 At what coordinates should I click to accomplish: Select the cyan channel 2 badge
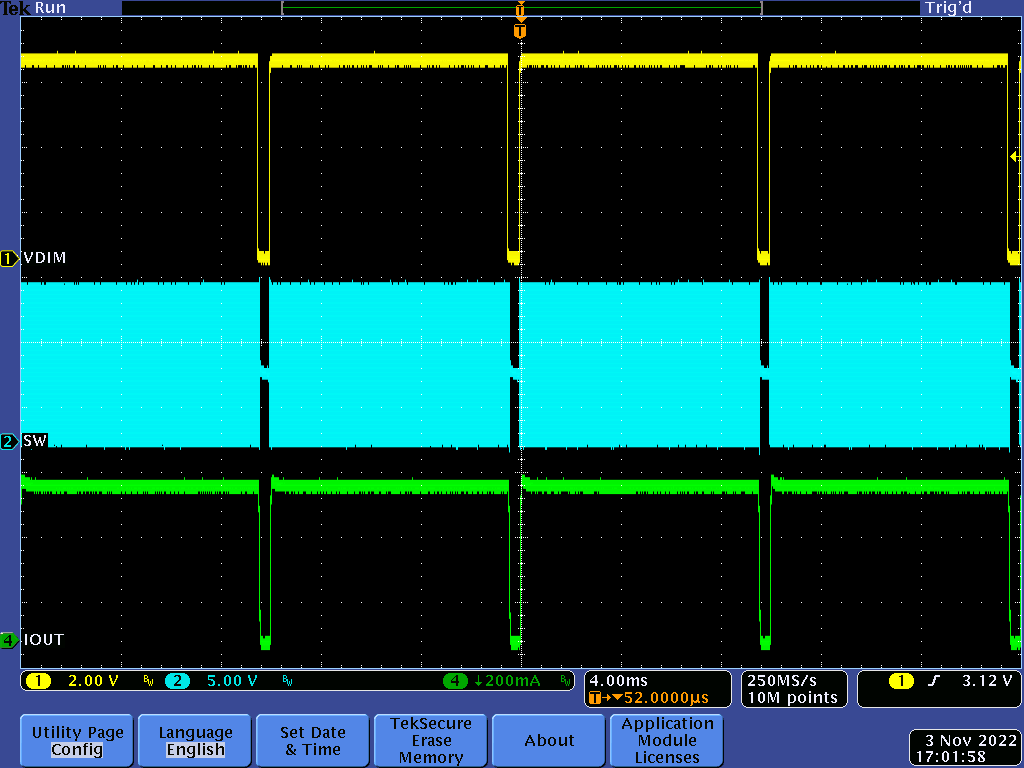coord(178,680)
